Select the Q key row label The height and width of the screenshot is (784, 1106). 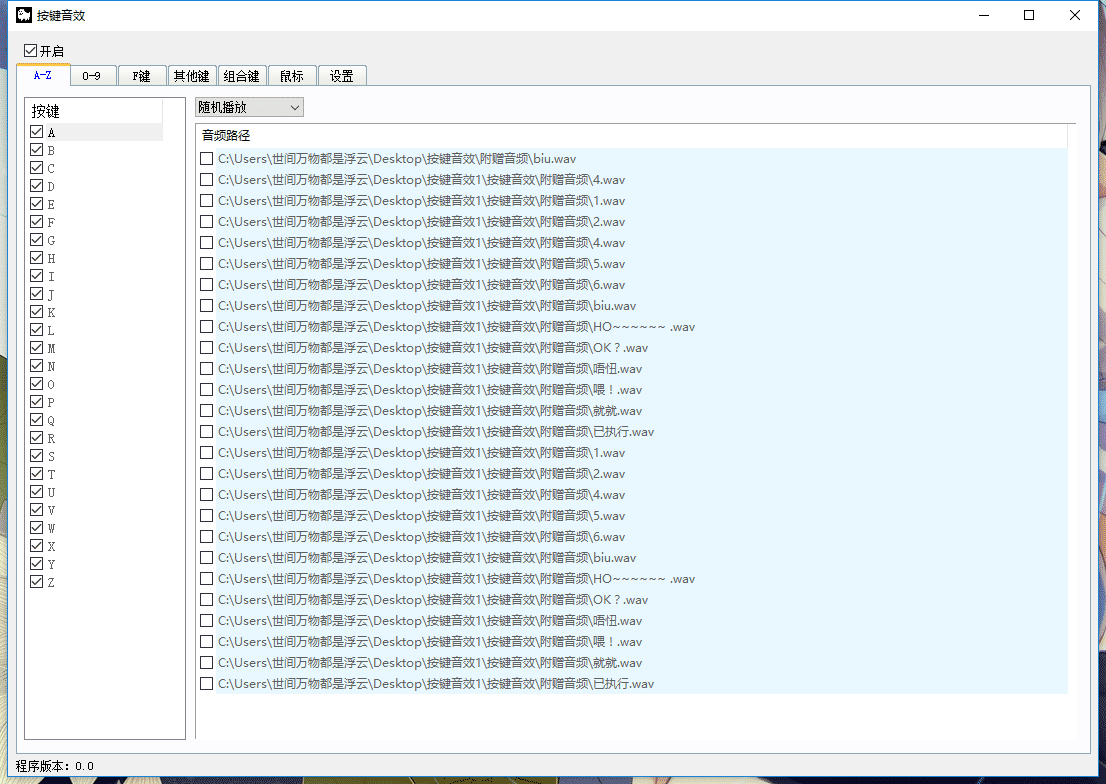[x=51, y=421]
